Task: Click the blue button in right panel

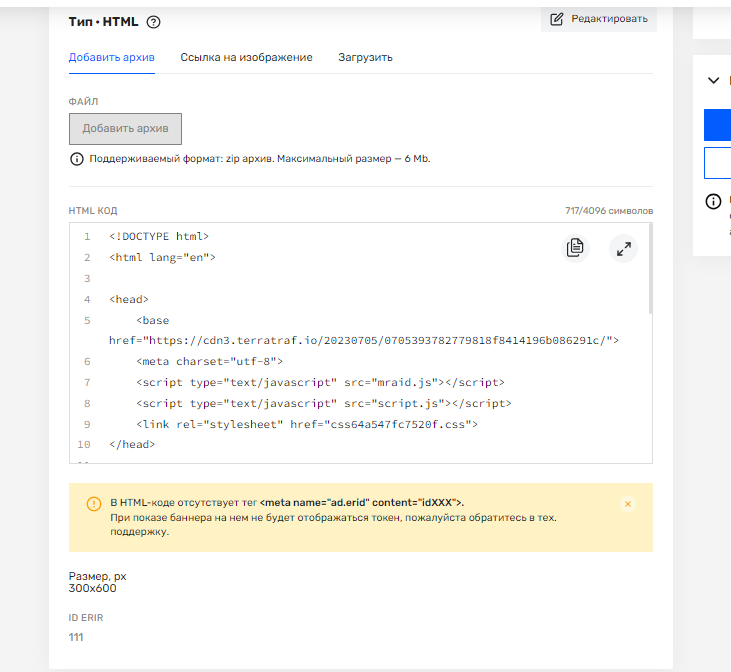Action: (x=717, y=125)
